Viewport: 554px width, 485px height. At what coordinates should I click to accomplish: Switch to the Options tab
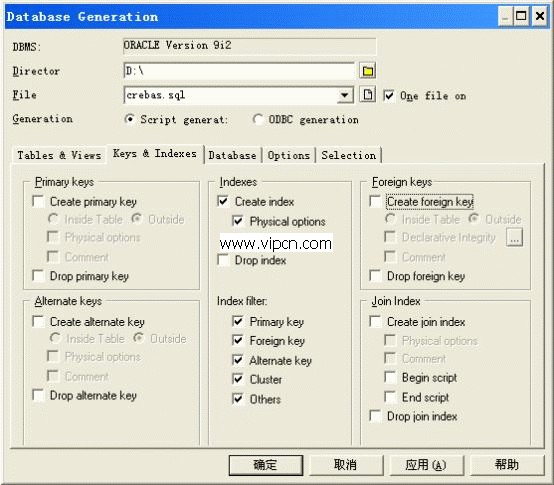288,155
